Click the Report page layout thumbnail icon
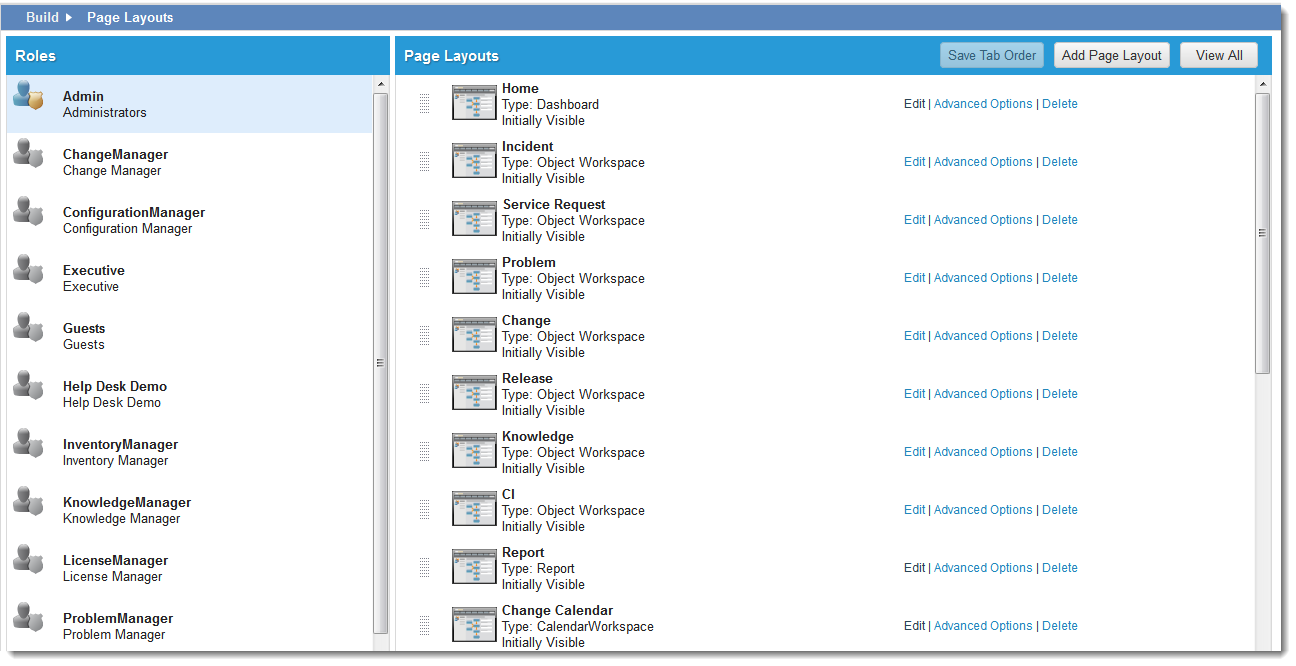This screenshot has width=1296, height=666. point(474,567)
